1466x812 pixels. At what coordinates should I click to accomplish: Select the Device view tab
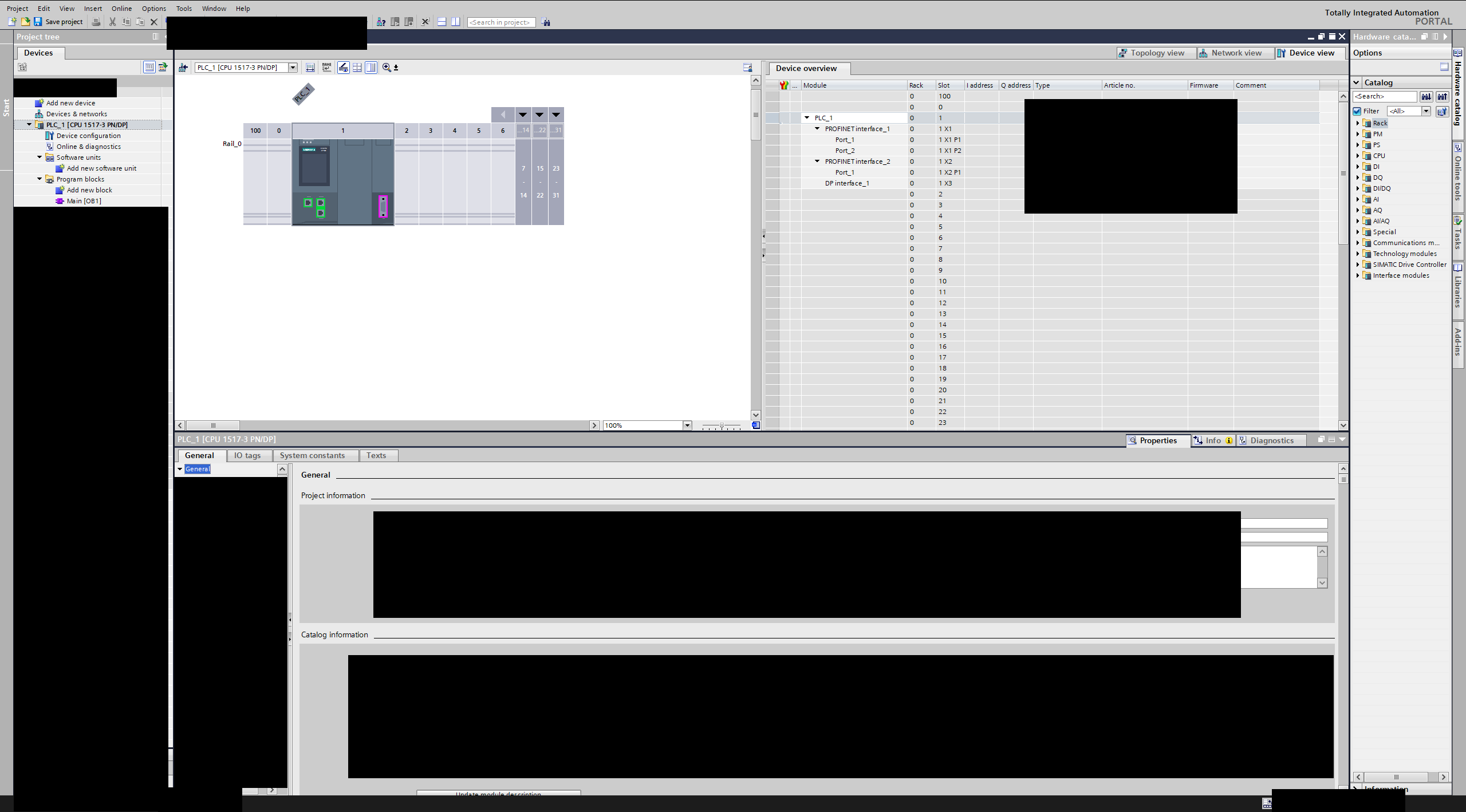1311,53
